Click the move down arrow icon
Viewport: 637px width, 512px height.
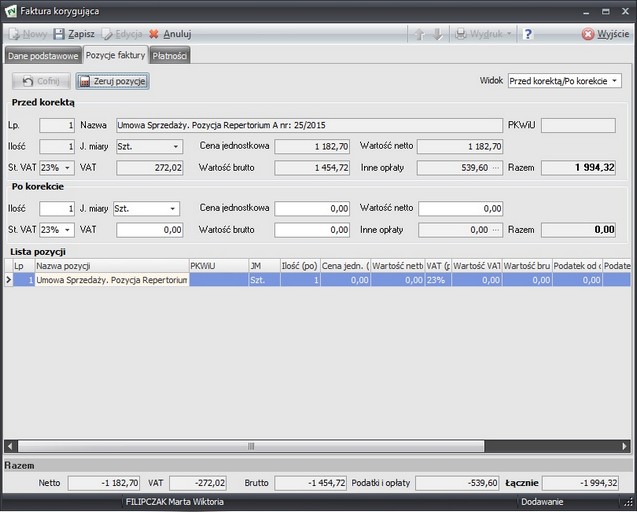point(436,34)
